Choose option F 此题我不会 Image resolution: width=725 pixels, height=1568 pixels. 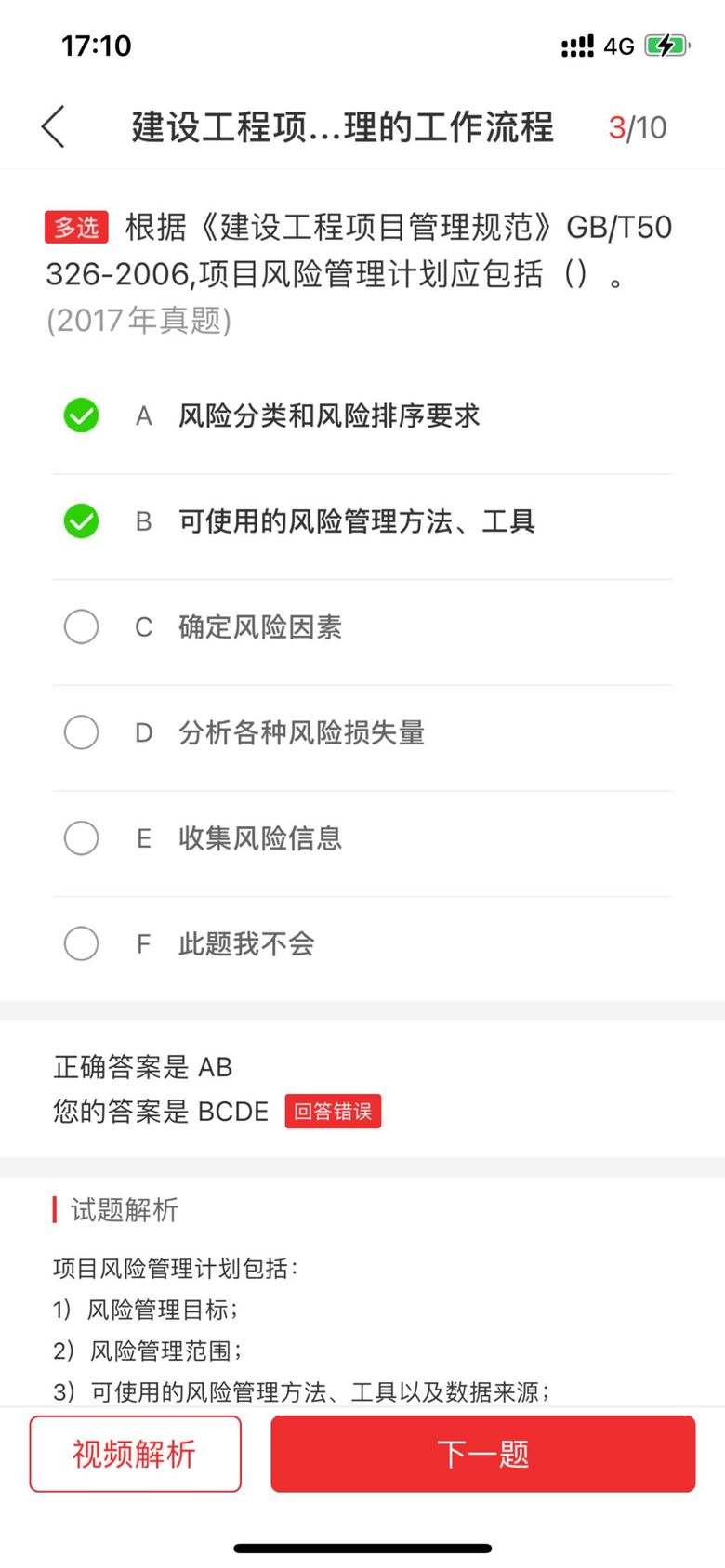(81, 943)
